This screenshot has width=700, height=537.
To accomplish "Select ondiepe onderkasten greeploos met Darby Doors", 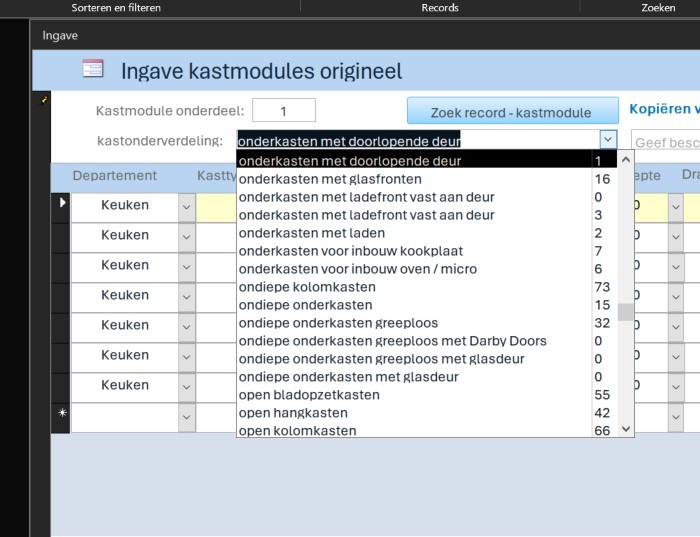I will click(x=427, y=341).
